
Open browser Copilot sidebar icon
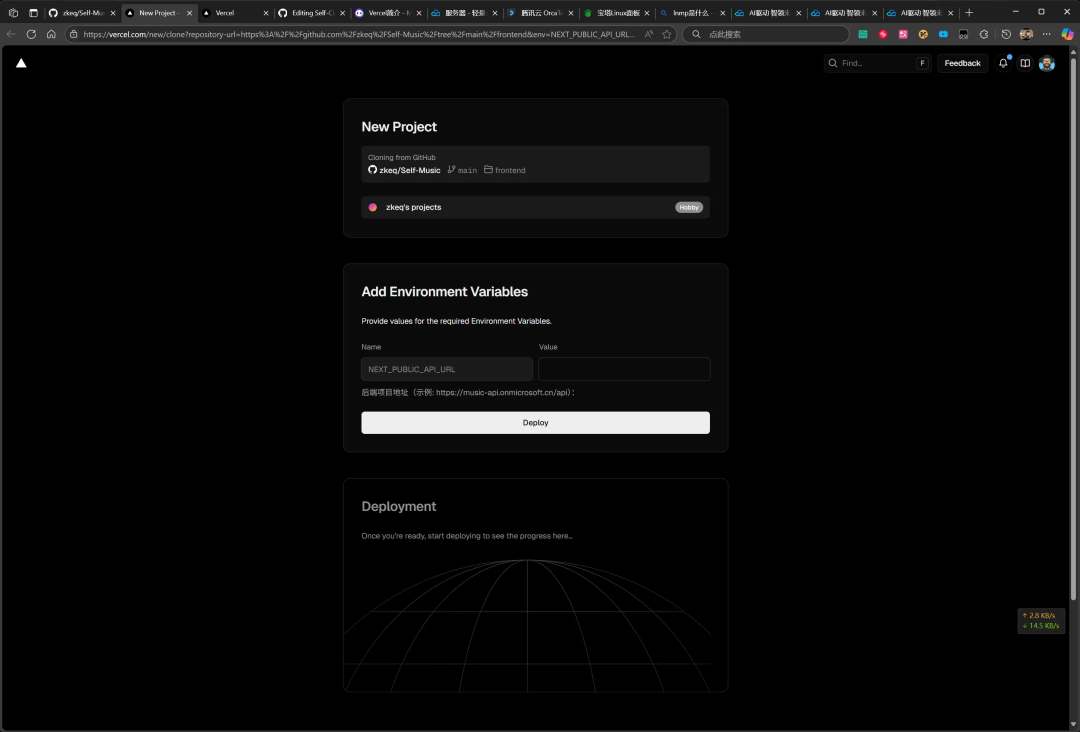point(1067,34)
